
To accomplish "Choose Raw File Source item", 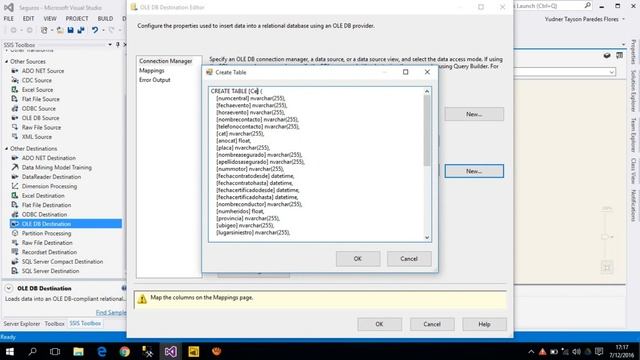I will click(41, 127).
